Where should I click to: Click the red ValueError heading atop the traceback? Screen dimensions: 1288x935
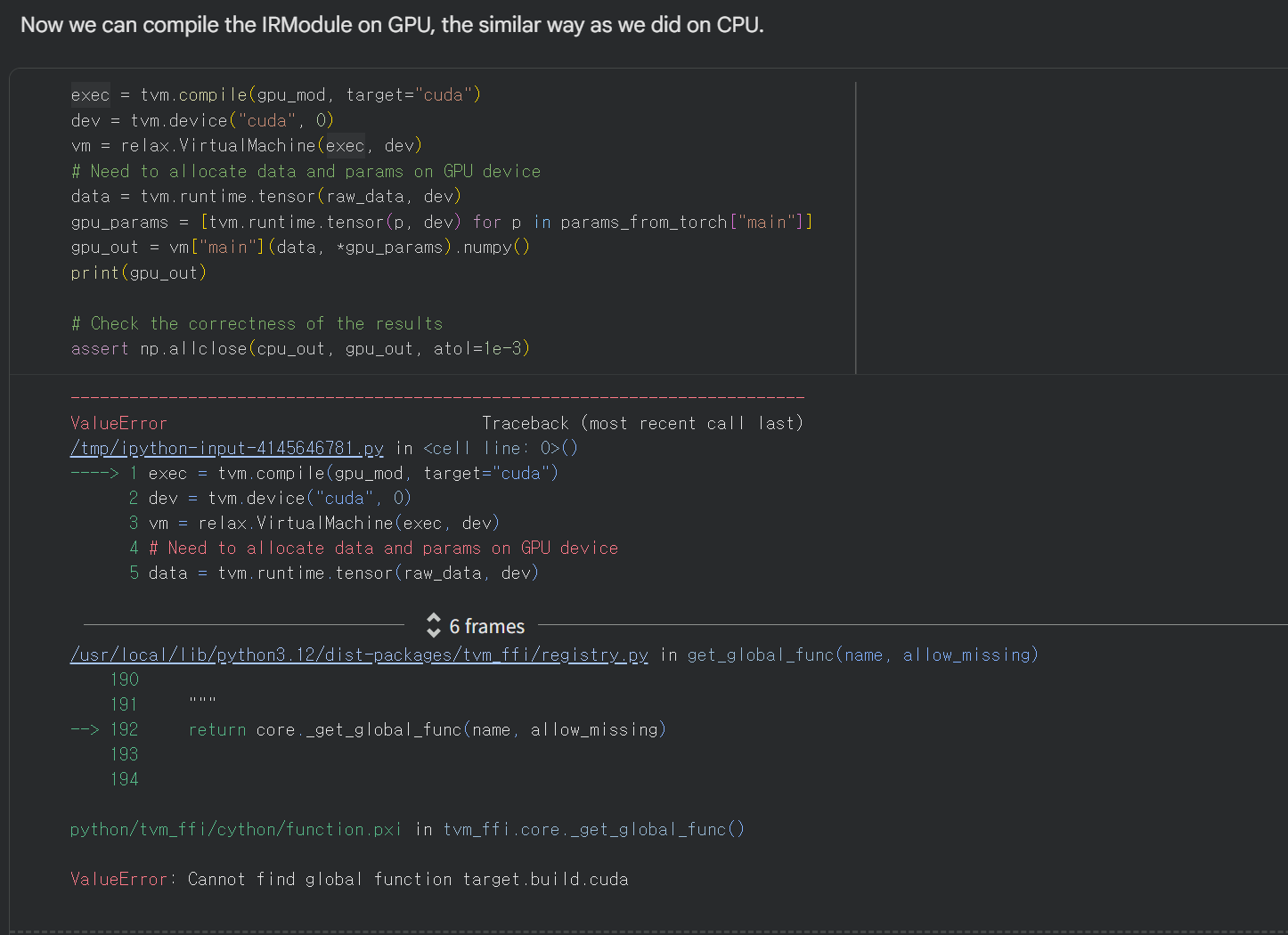118,423
